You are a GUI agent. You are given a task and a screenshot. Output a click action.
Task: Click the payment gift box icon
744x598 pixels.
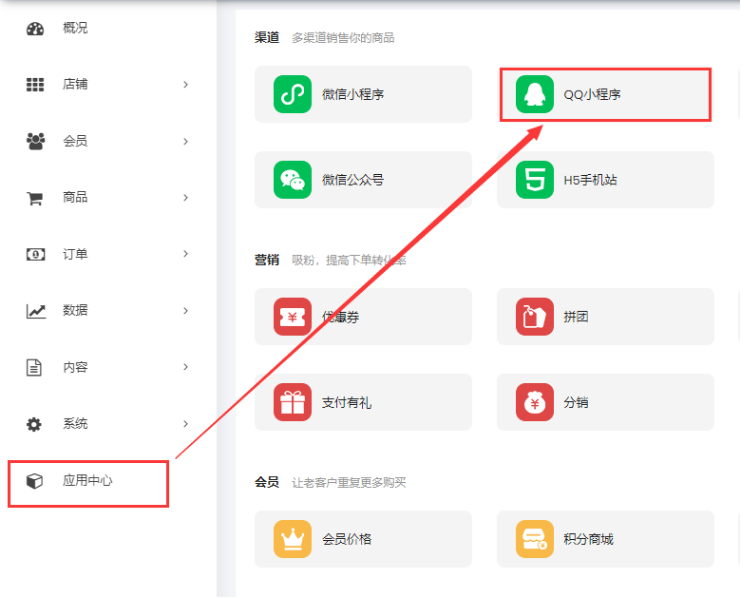293,402
